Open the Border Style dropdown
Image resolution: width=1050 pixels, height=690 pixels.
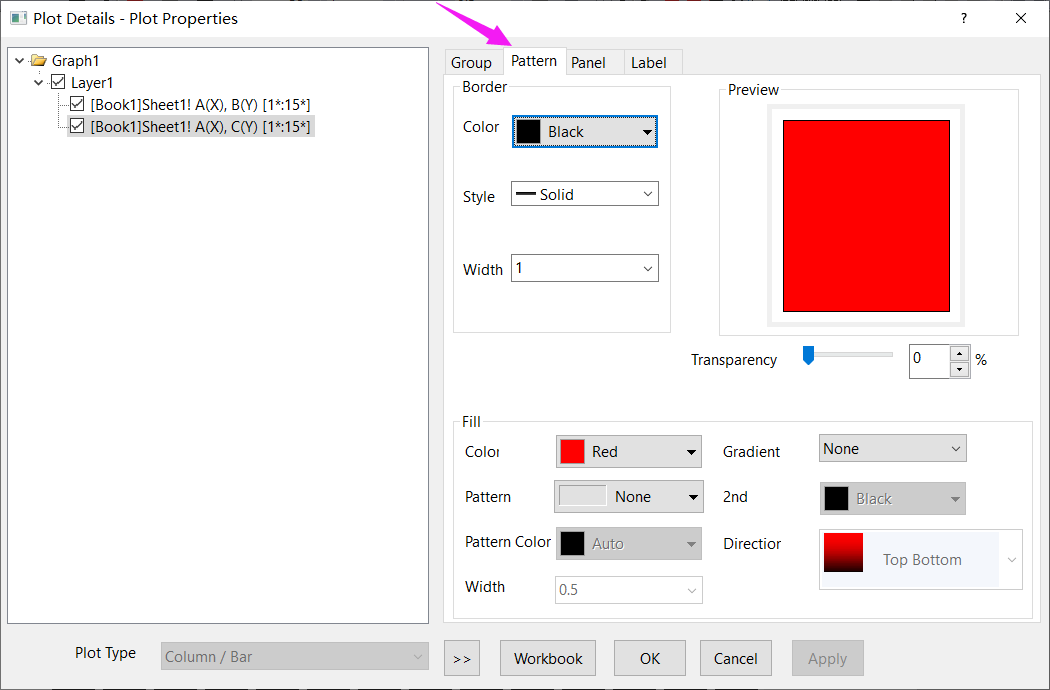pyautogui.click(x=585, y=194)
